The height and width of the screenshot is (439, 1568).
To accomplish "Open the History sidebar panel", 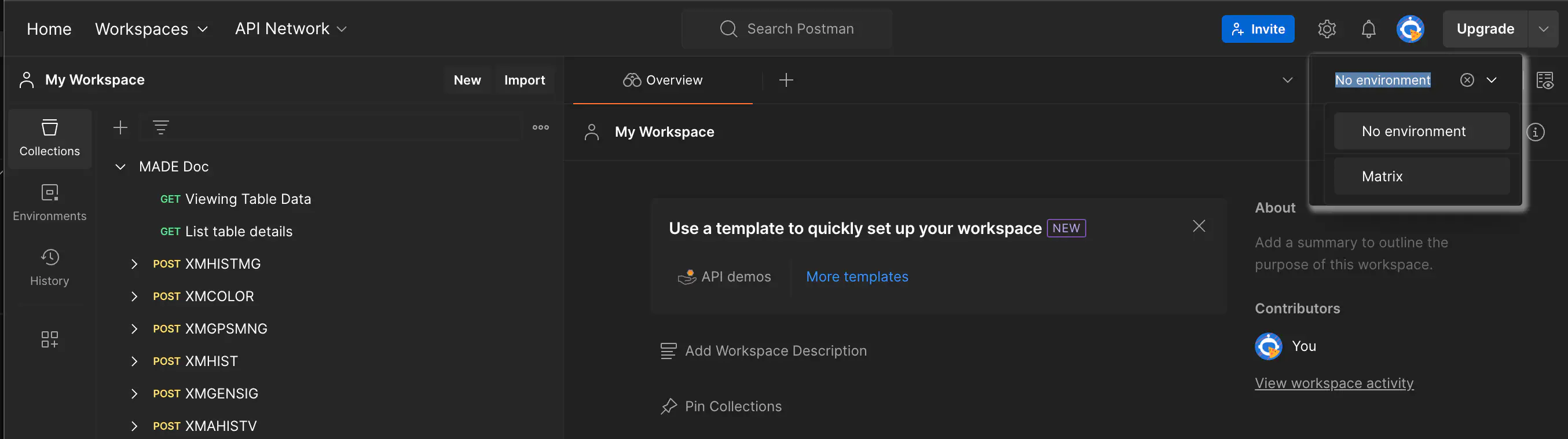I will [49, 268].
